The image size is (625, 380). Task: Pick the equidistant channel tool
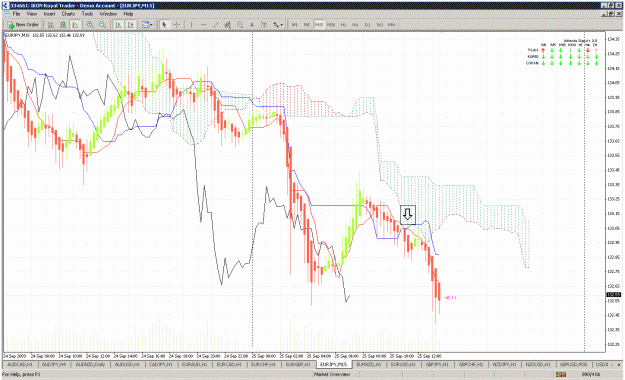pos(228,25)
